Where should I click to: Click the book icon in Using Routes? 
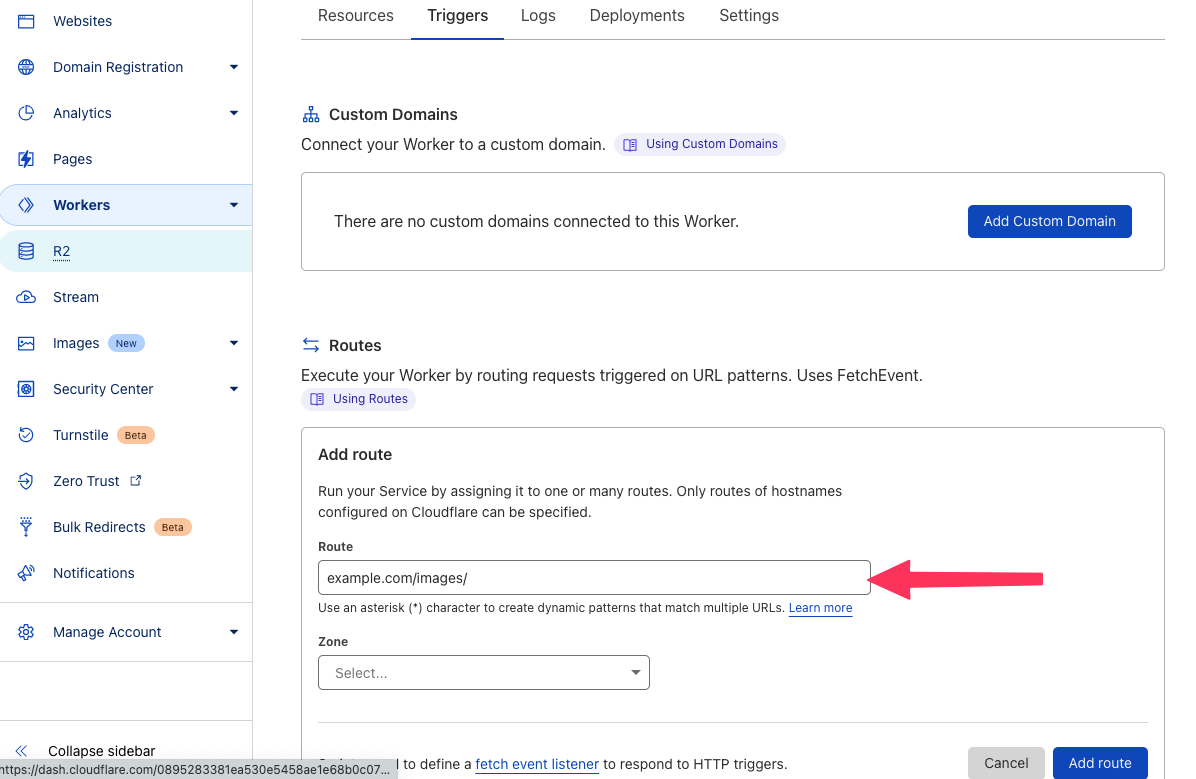[317, 399]
